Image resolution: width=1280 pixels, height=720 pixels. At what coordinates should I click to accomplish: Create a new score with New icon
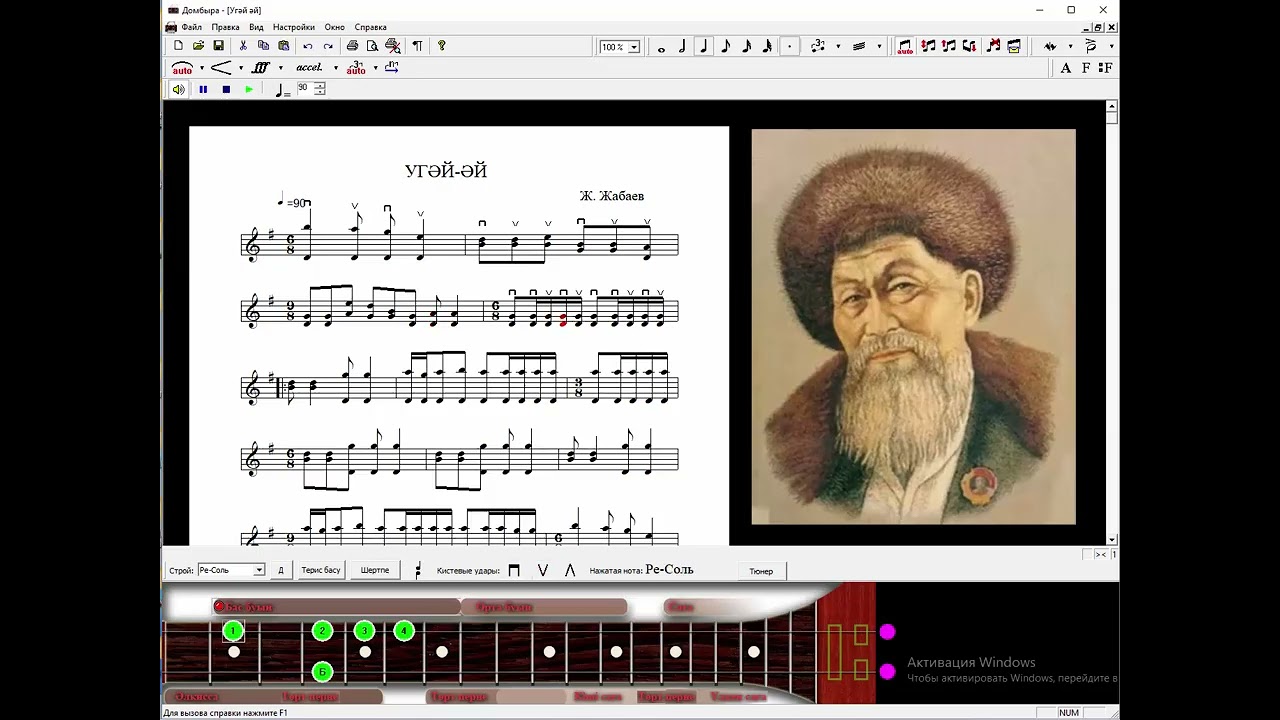tap(178, 46)
